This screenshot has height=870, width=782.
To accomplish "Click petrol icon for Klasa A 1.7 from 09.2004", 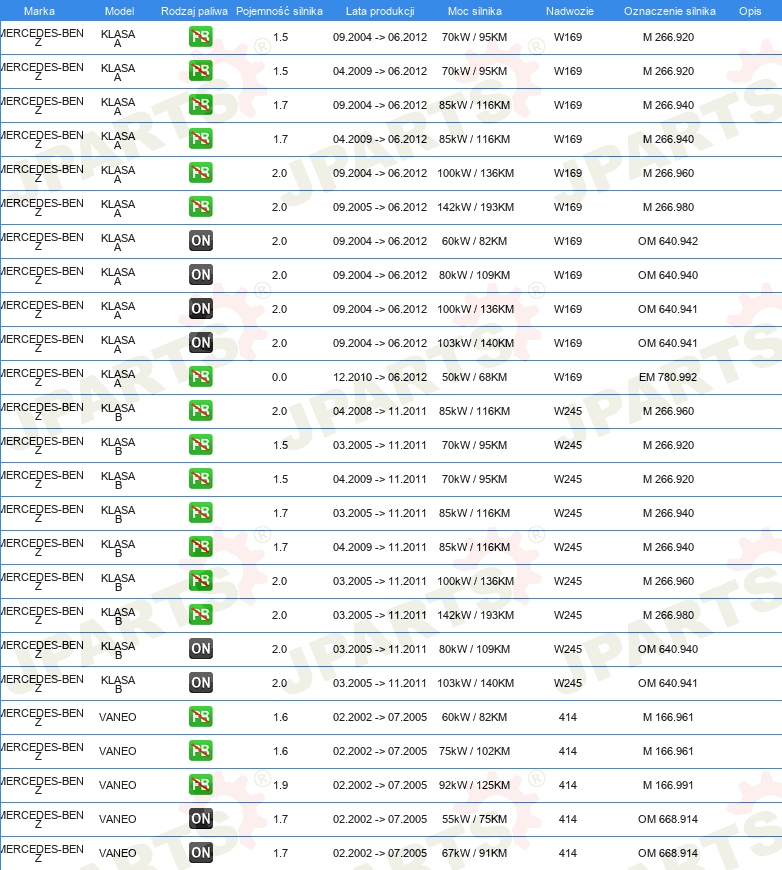I will point(200,105).
